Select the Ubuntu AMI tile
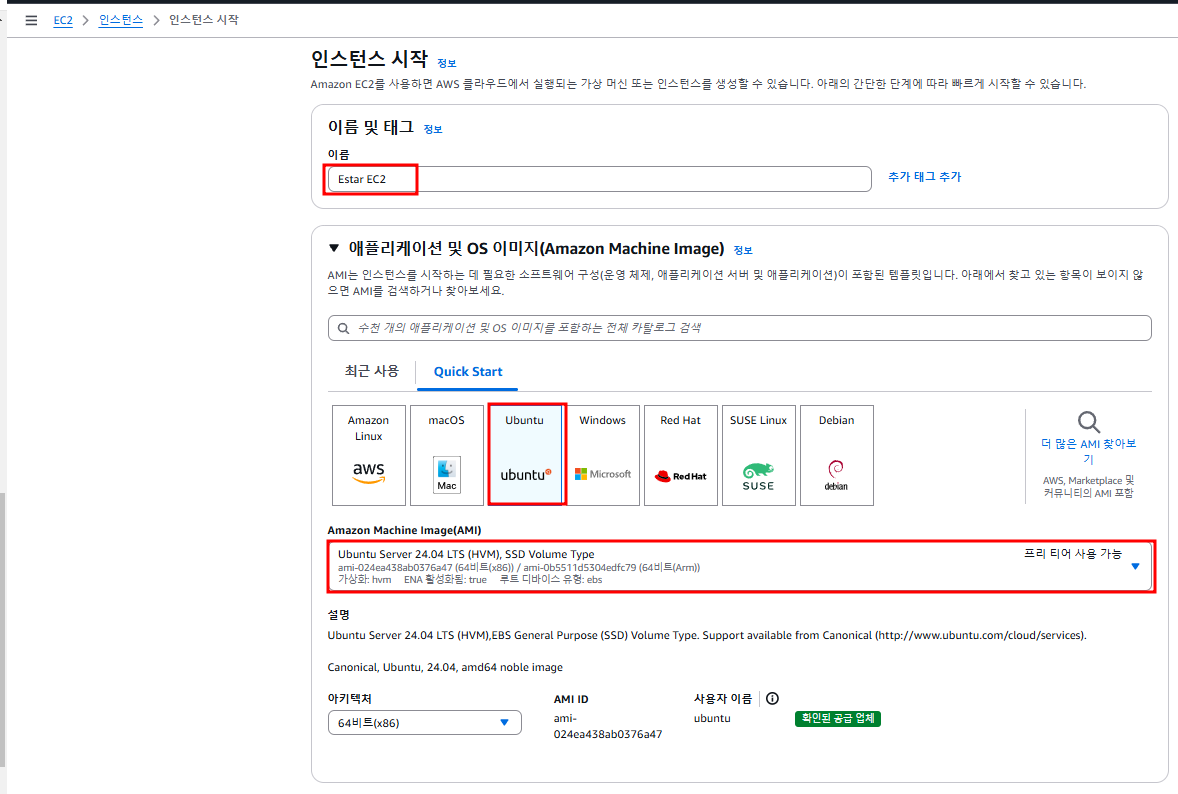The height and width of the screenshot is (794, 1178). [525, 455]
